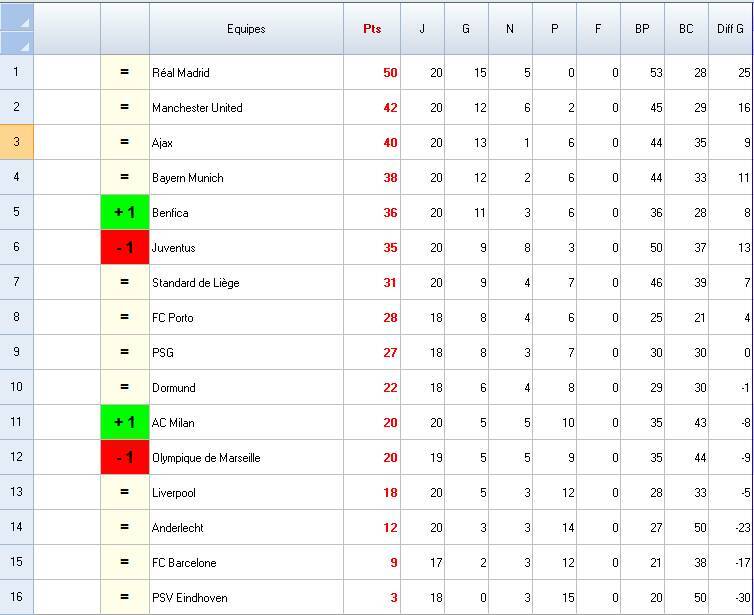Click the equals sign next to Réal Madrid

click(x=125, y=72)
